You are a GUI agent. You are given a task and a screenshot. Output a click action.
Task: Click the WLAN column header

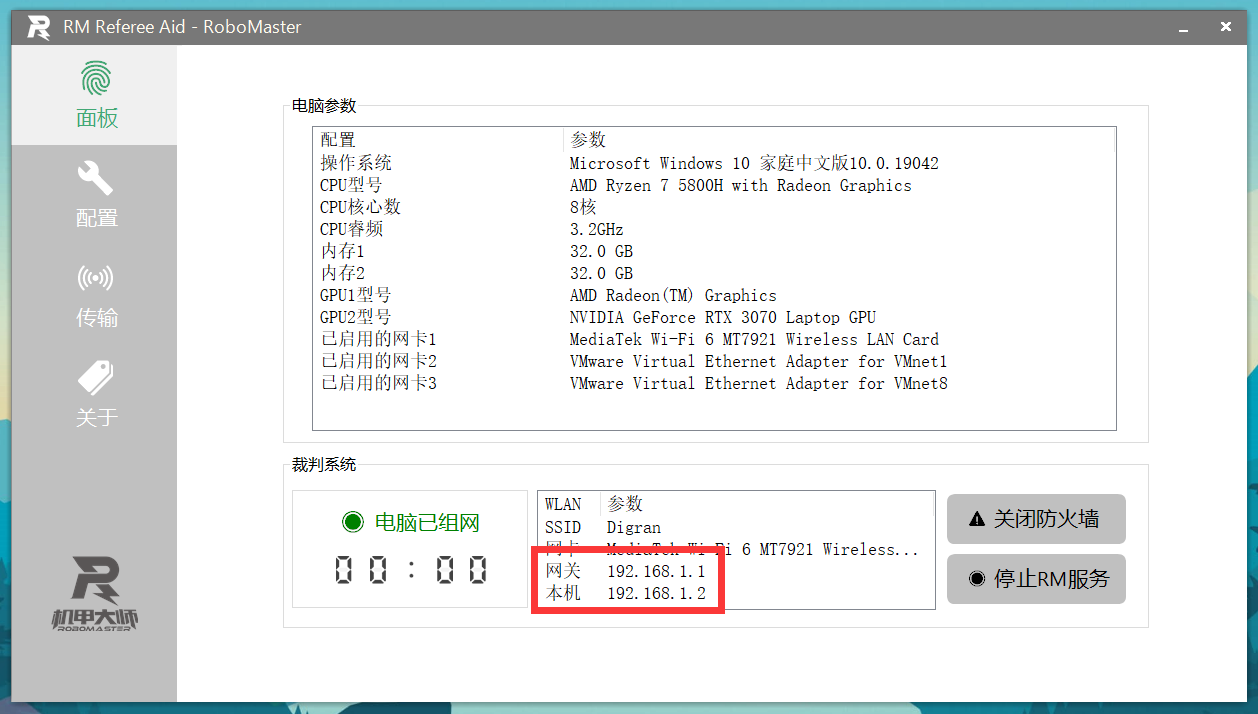pos(569,504)
